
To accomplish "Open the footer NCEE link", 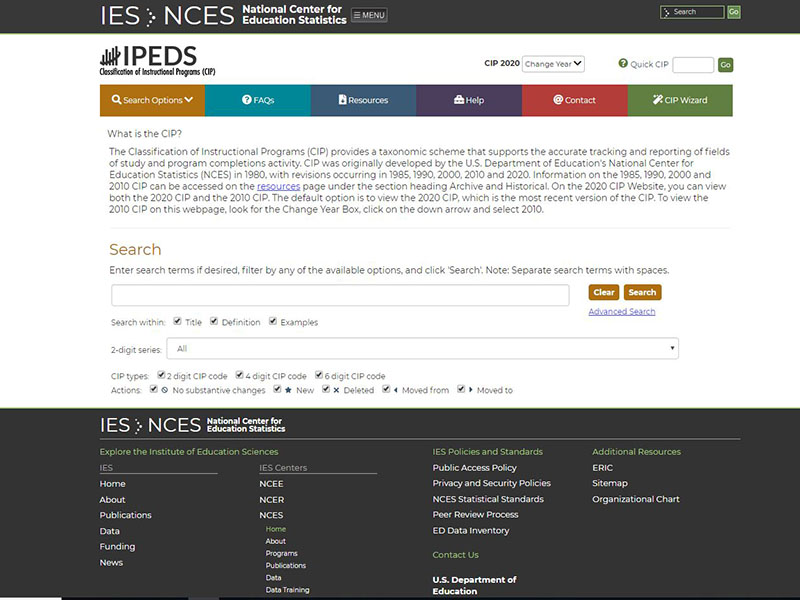I will click(271, 483).
